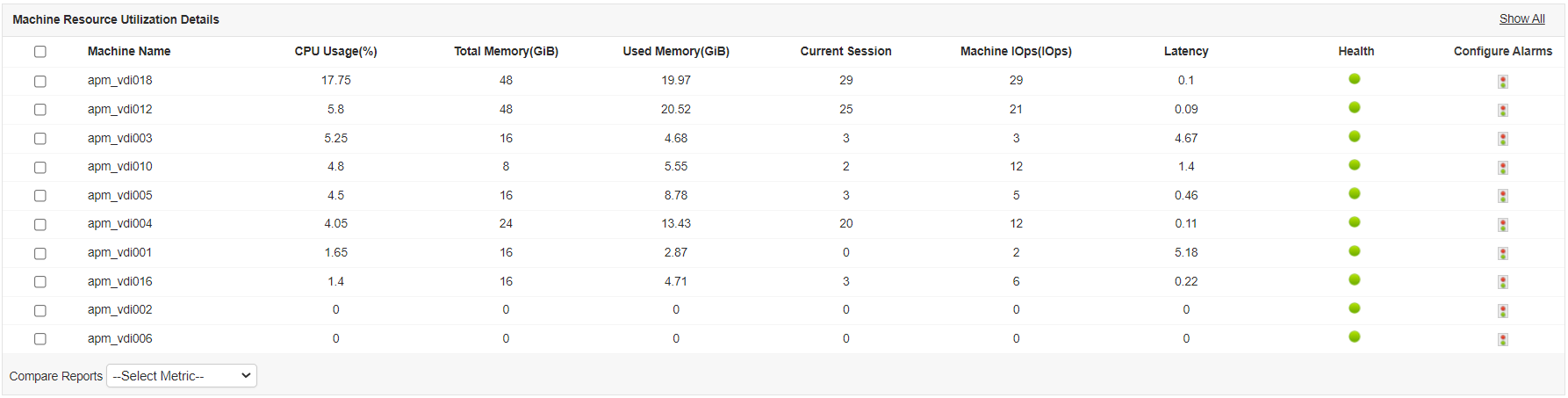Screen dimensions: 1568x398
Task: Sort by Used Memory(GiB) header
Action: pos(675,52)
